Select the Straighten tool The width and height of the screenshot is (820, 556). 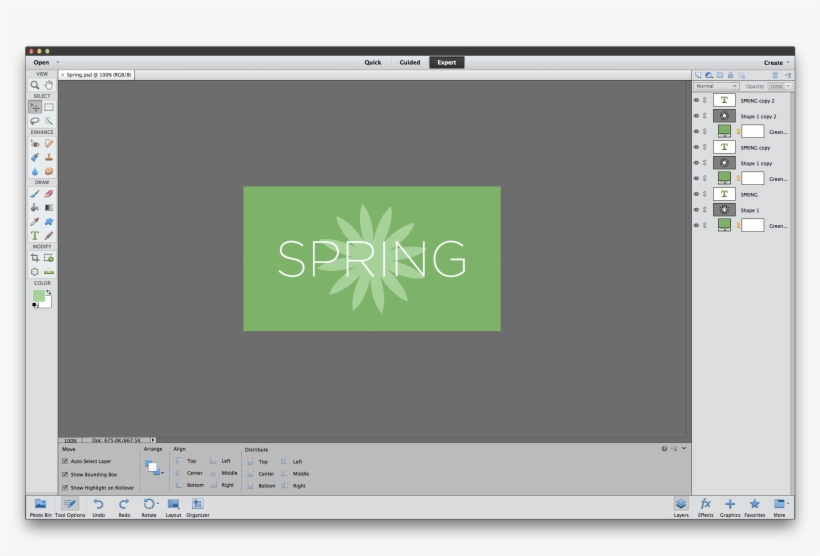(49, 272)
